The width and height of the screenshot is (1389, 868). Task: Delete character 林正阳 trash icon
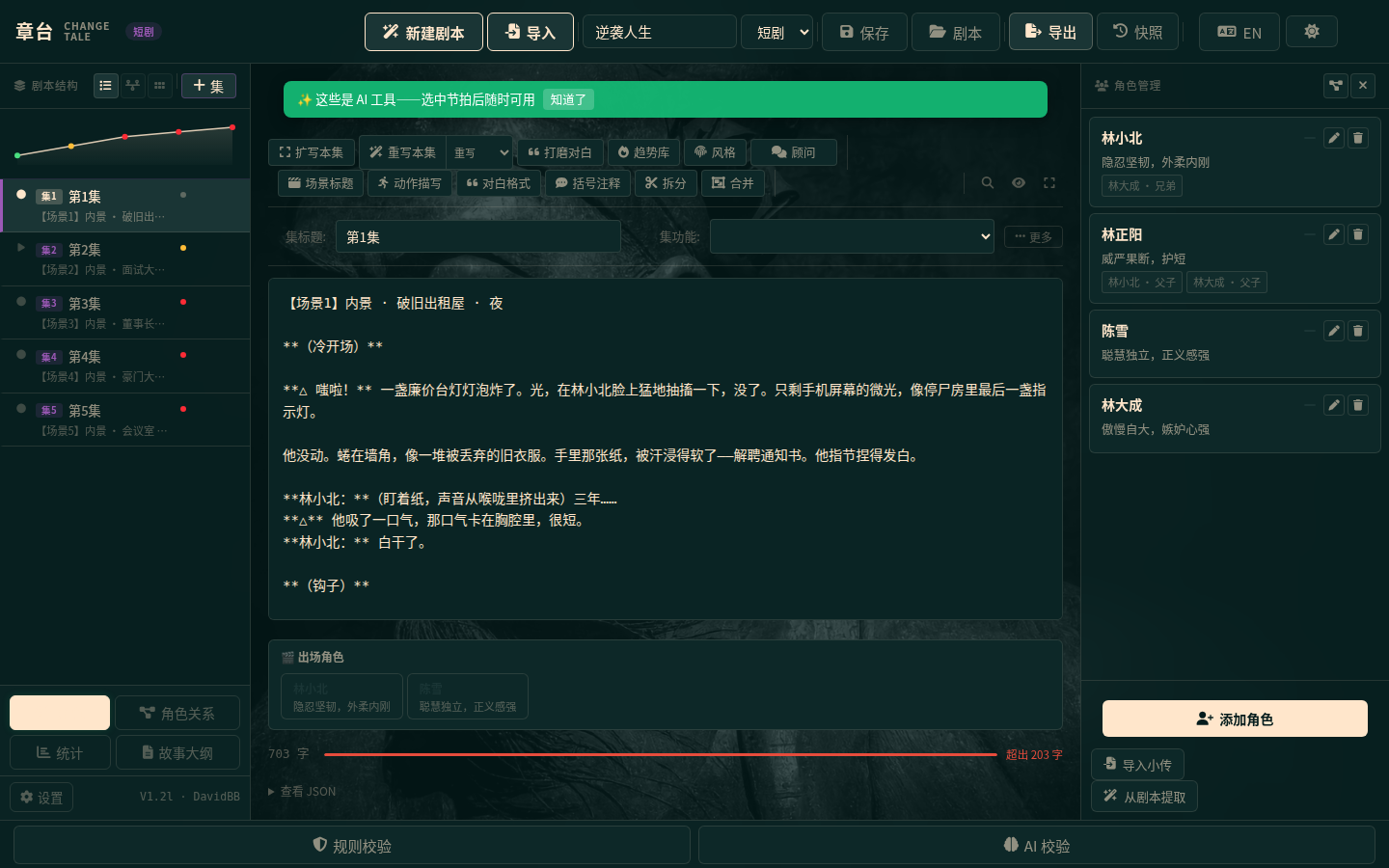coord(1358,234)
